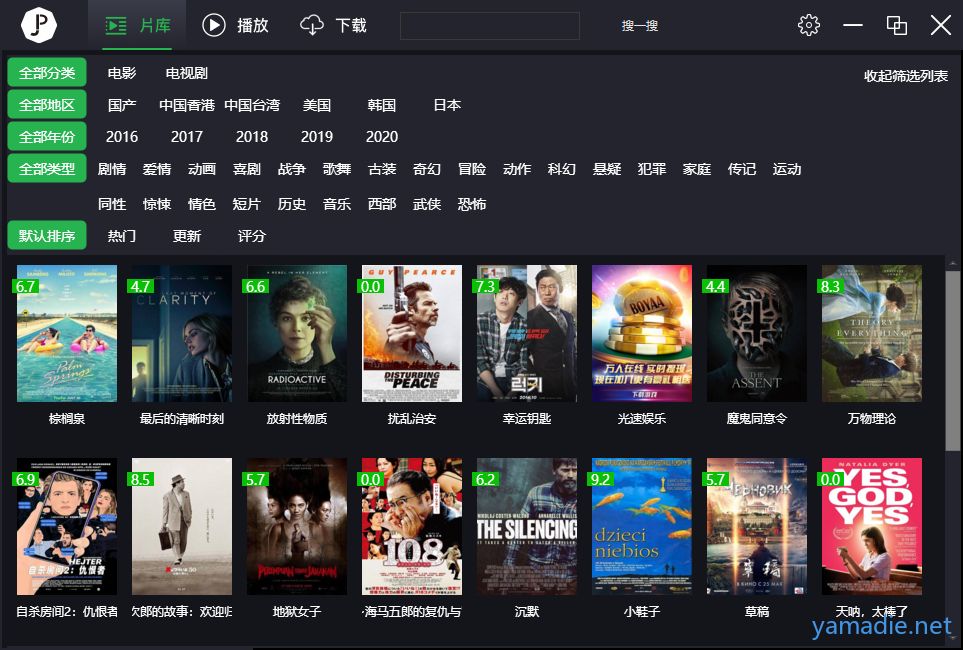The width and height of the screenshot is (963, 650).
Task: Open the 万物理论 poster
Action: coord(871,334)
